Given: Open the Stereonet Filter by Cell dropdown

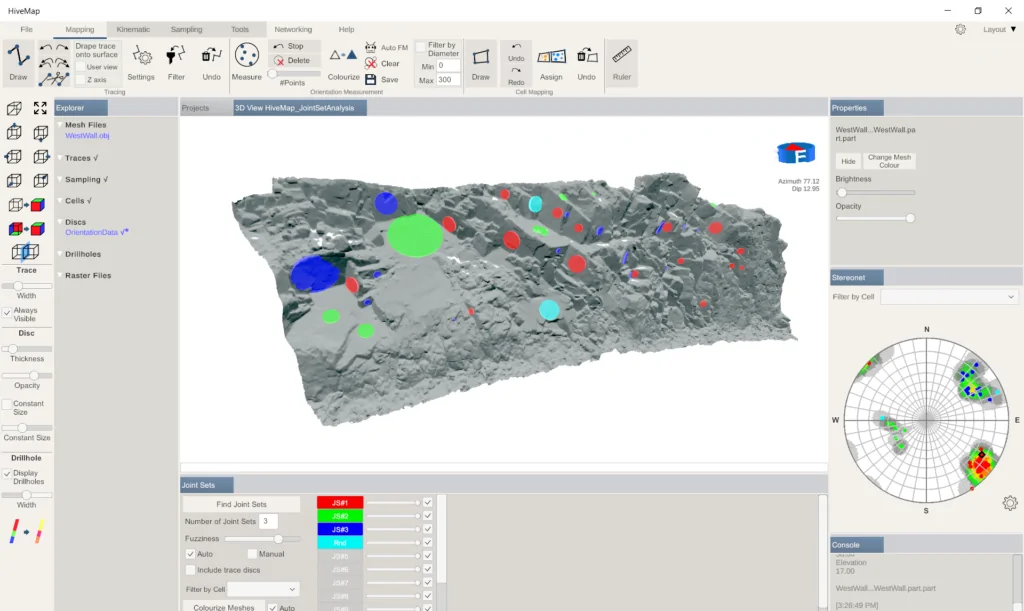Looking at the screenshot, I should pyautogui.click(x=950, y=296).
